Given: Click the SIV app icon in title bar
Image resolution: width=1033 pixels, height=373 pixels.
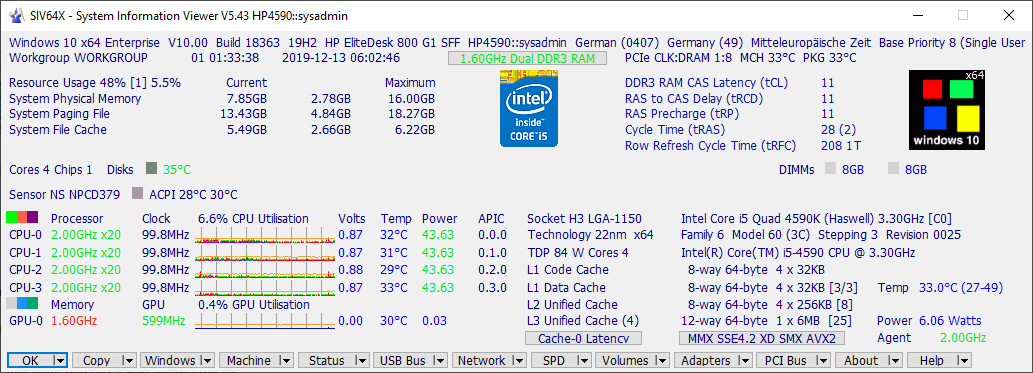Looking at the screenshot, I should tap(15, 15).
